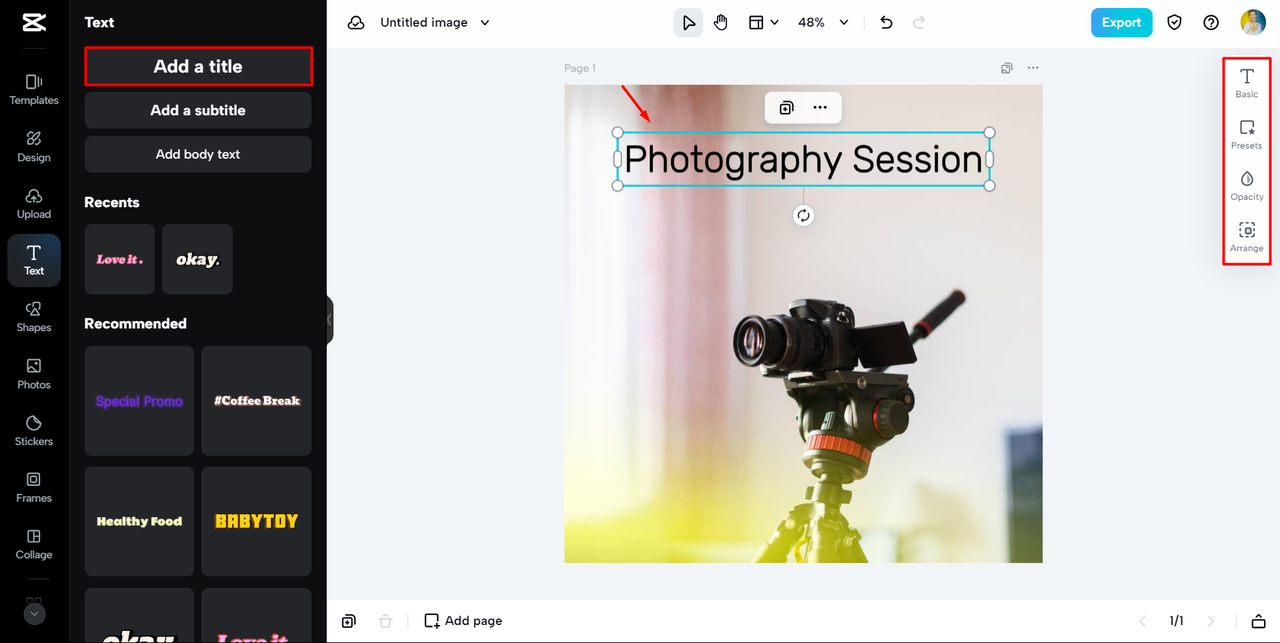Screen dimensions: 1280x643
Task: Open the Stickers sidebar panel
Action: point(34,430)
